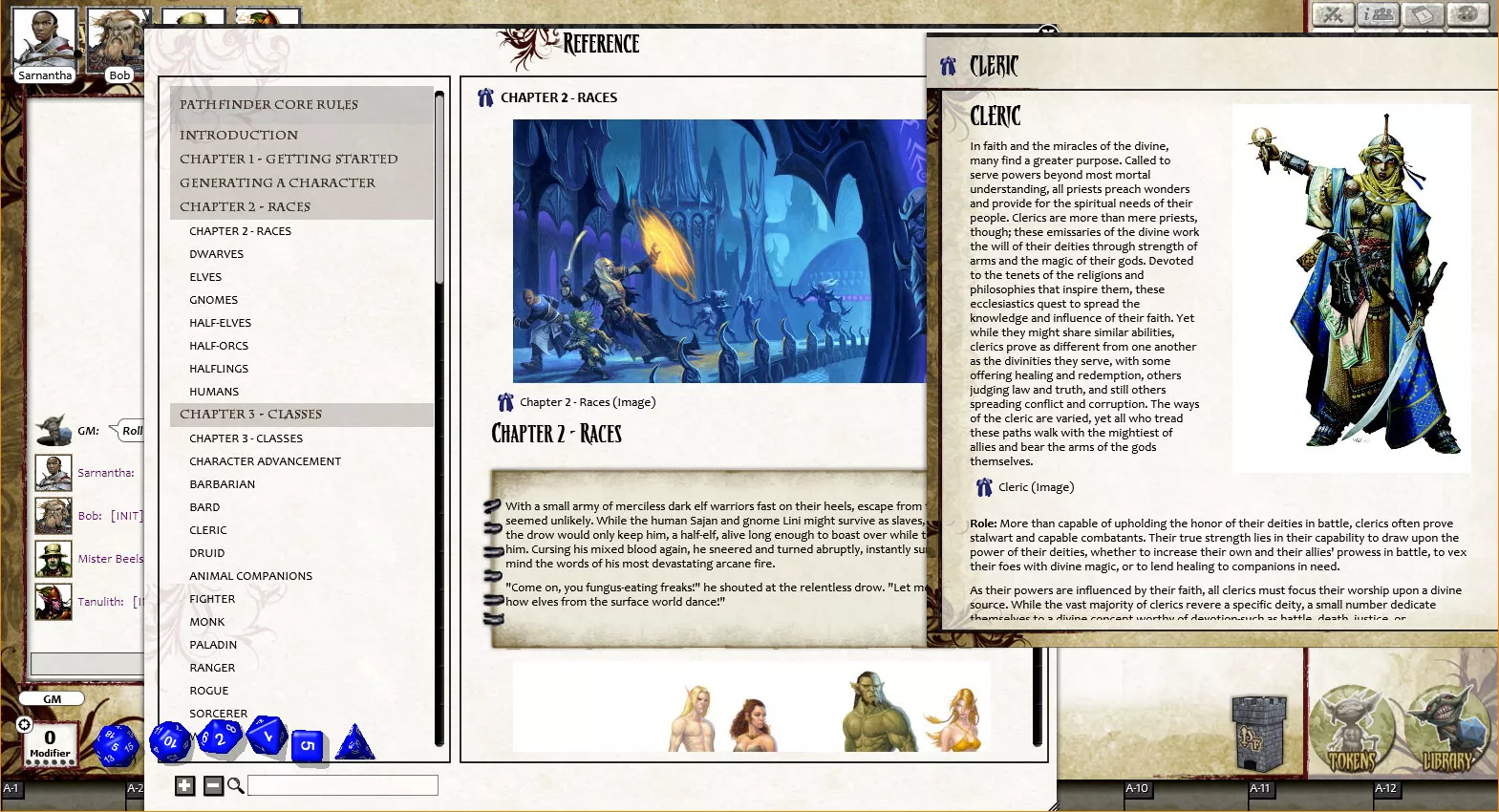
Task: Open the Paladin class page
Action: click(213, 645)
